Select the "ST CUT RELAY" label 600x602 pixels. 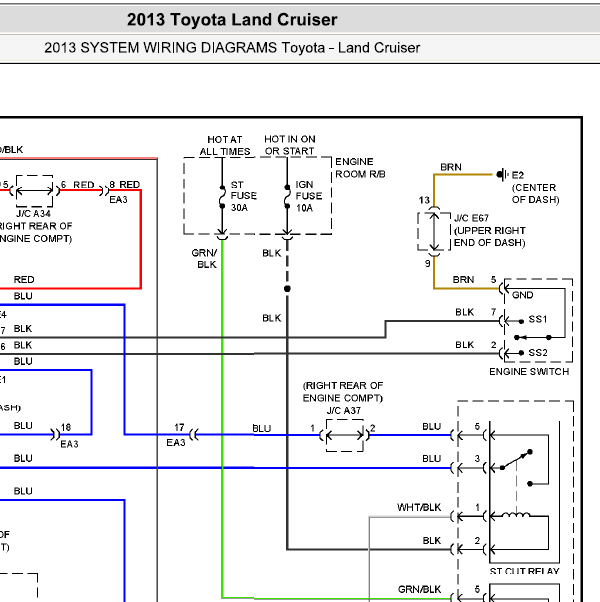524,571
